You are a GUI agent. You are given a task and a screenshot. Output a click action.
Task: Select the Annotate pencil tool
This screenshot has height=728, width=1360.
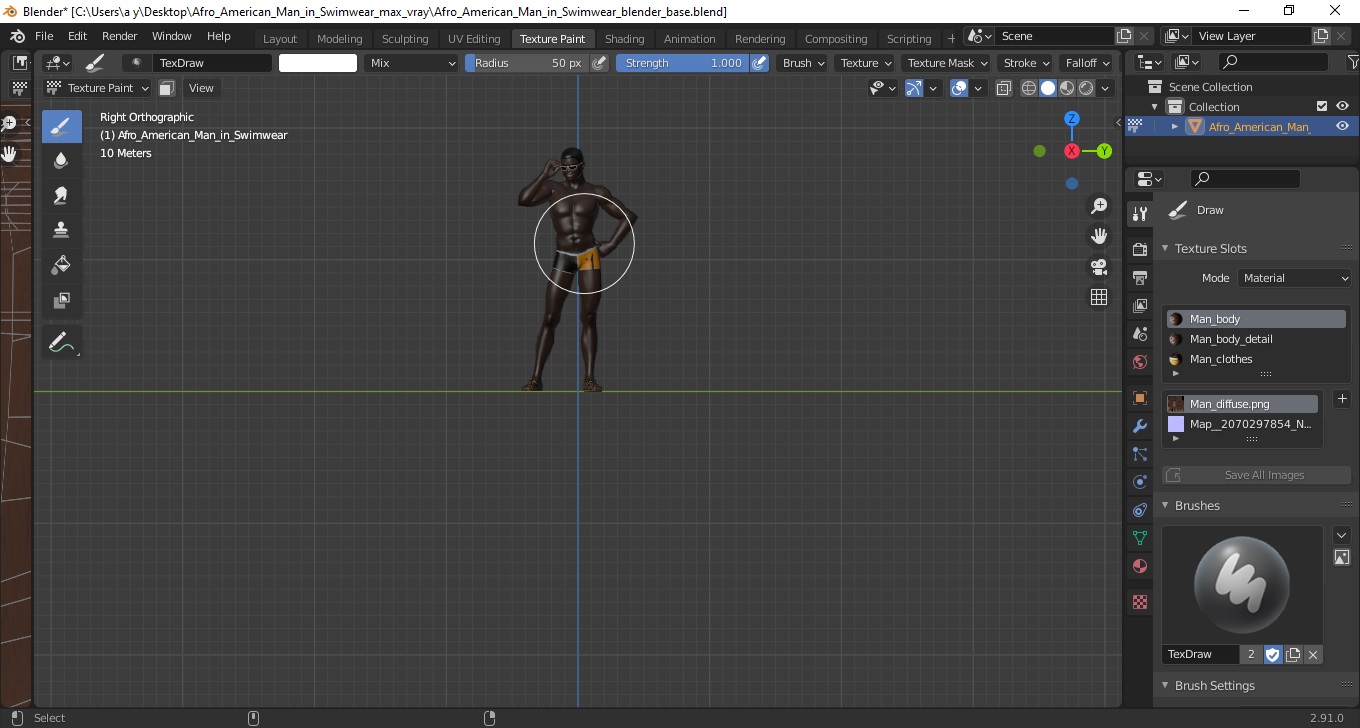(62, 342)
